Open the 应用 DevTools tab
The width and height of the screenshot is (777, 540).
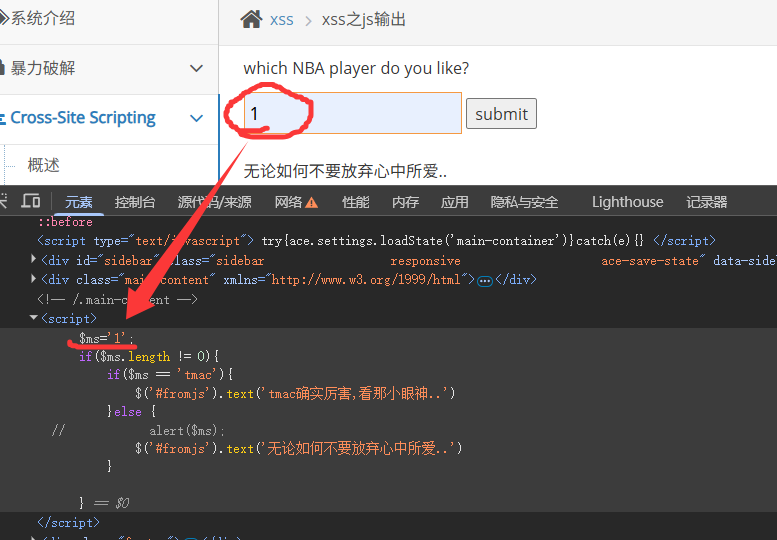click(x=454, y=202)
